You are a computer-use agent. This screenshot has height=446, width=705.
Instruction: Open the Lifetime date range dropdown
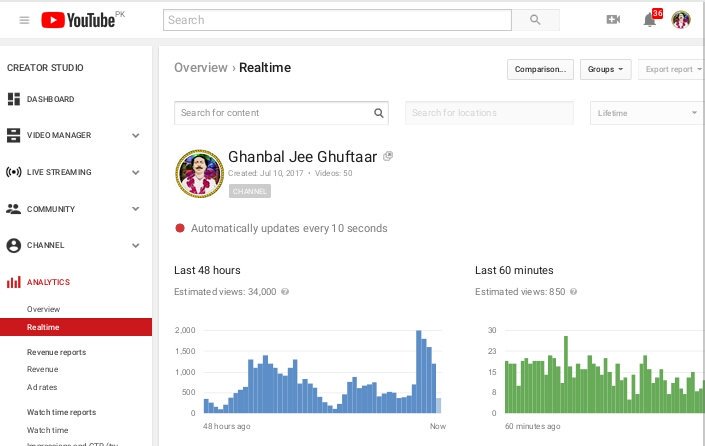647,113
